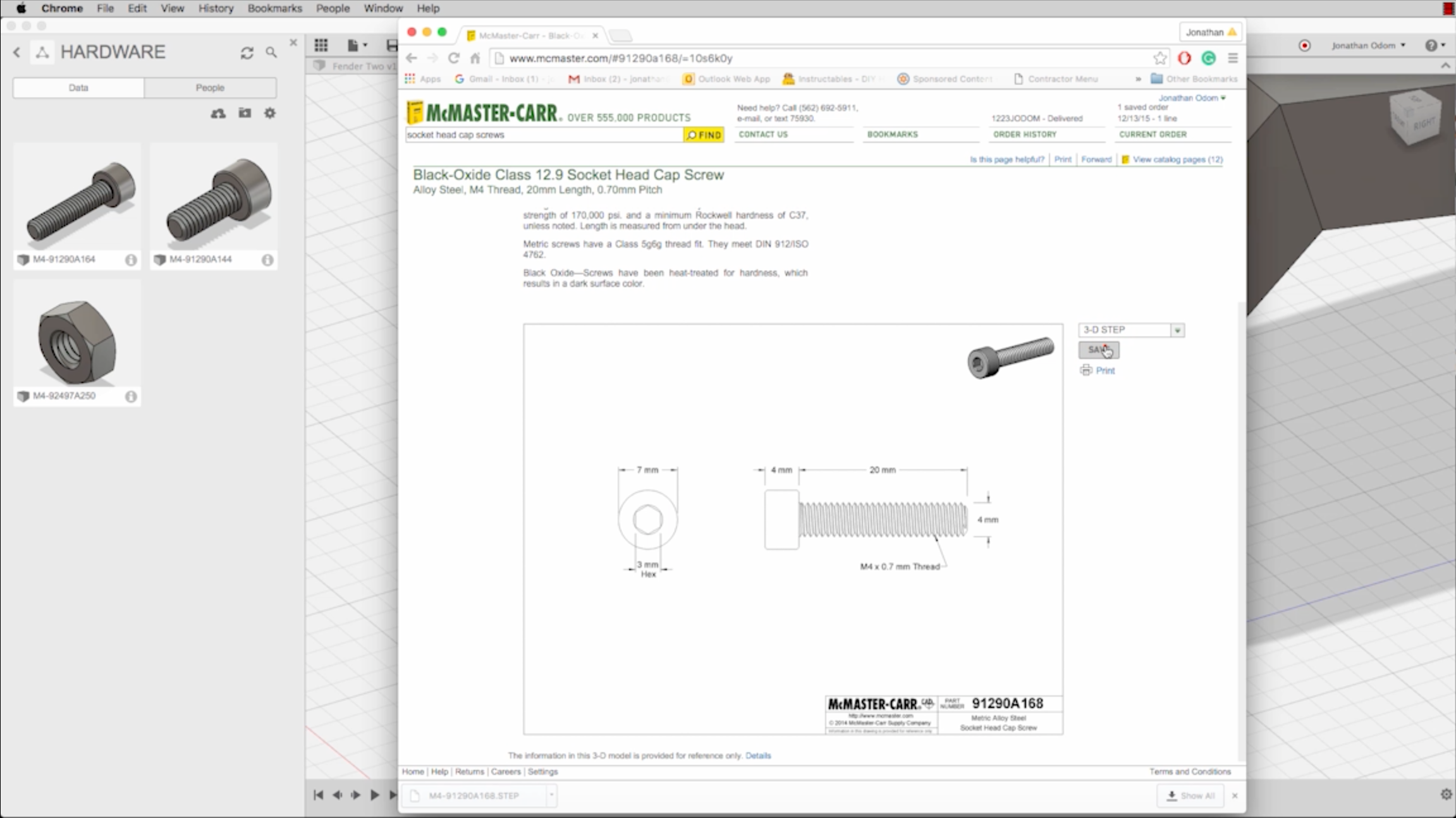Expand the 3-D STEP format dropdown
1456x818 pixels.
(1177, 330)
